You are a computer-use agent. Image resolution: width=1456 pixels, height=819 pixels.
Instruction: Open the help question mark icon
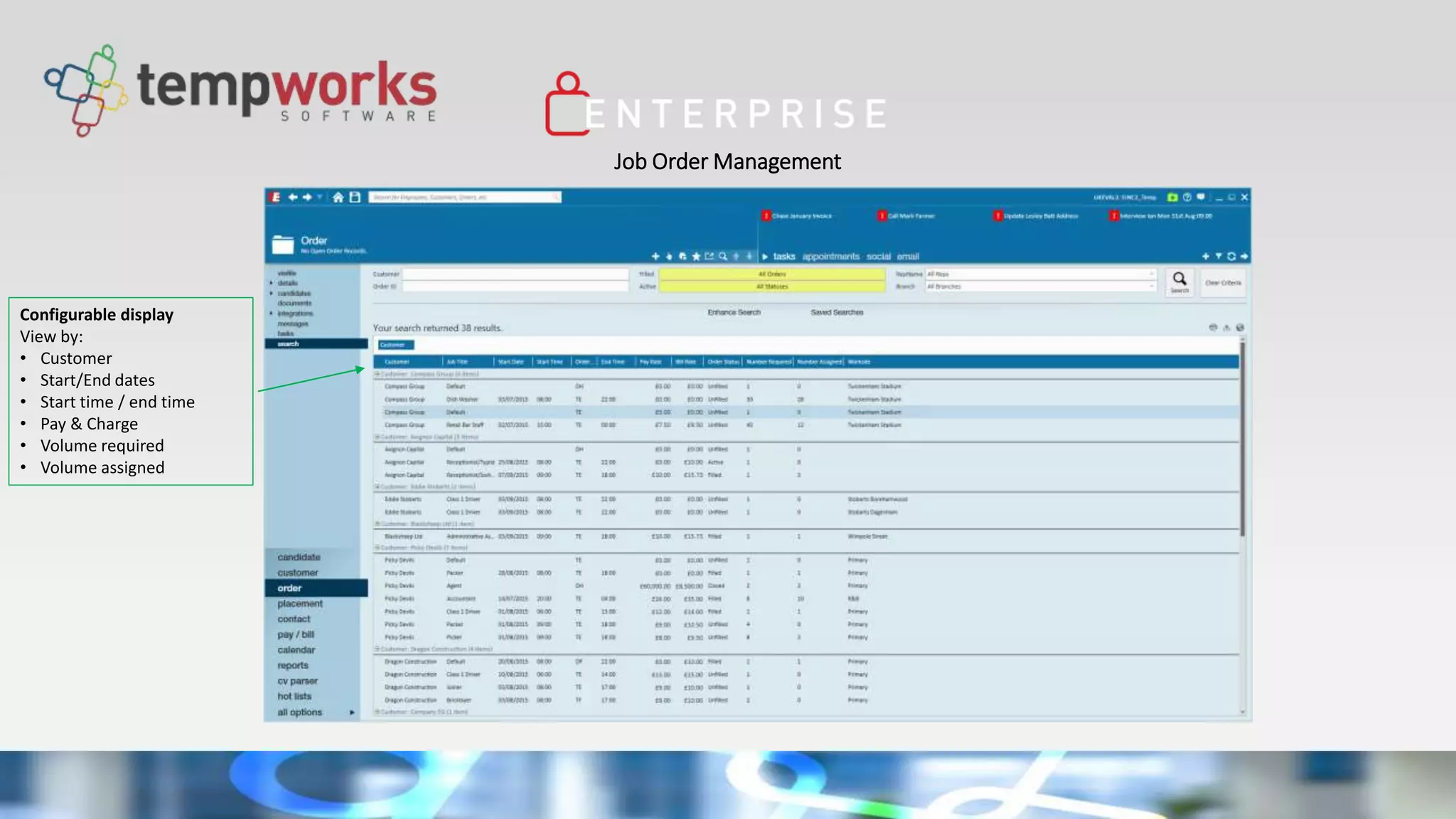[1187, 197]
